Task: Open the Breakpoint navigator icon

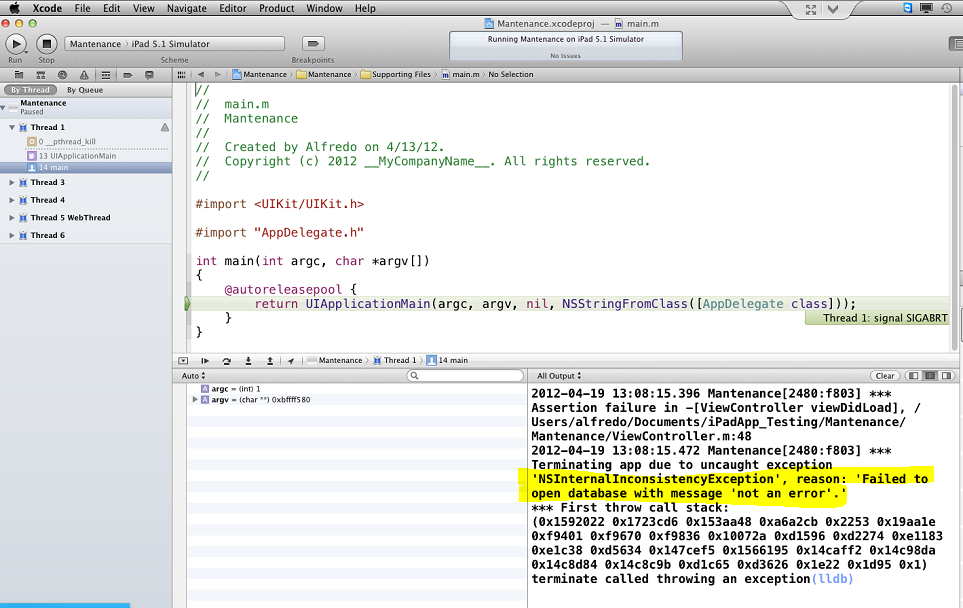Action: [128, 75]
